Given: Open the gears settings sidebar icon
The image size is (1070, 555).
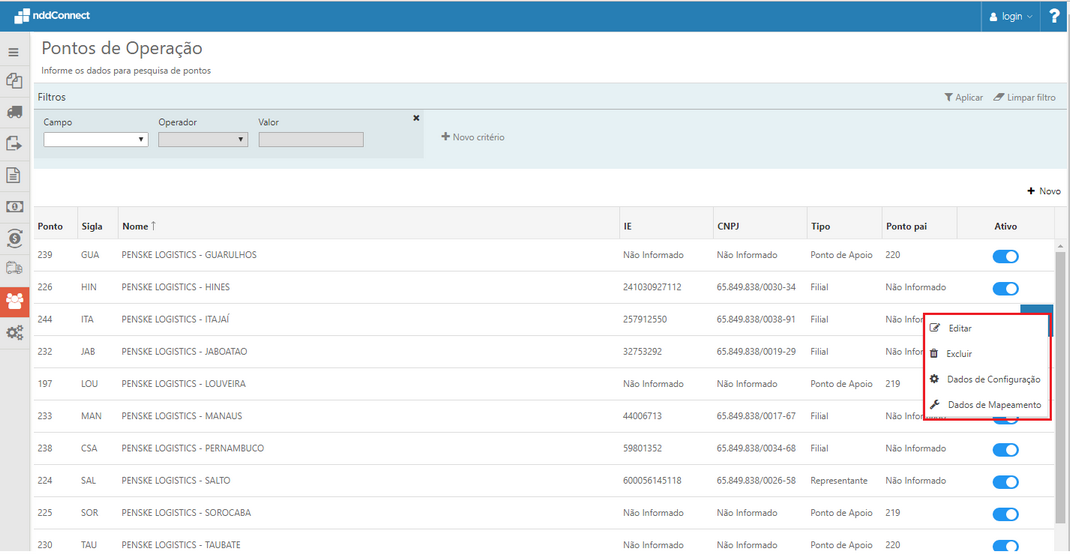Looking at the screenshot, I should pyautogui.click(x=14, y=332).
